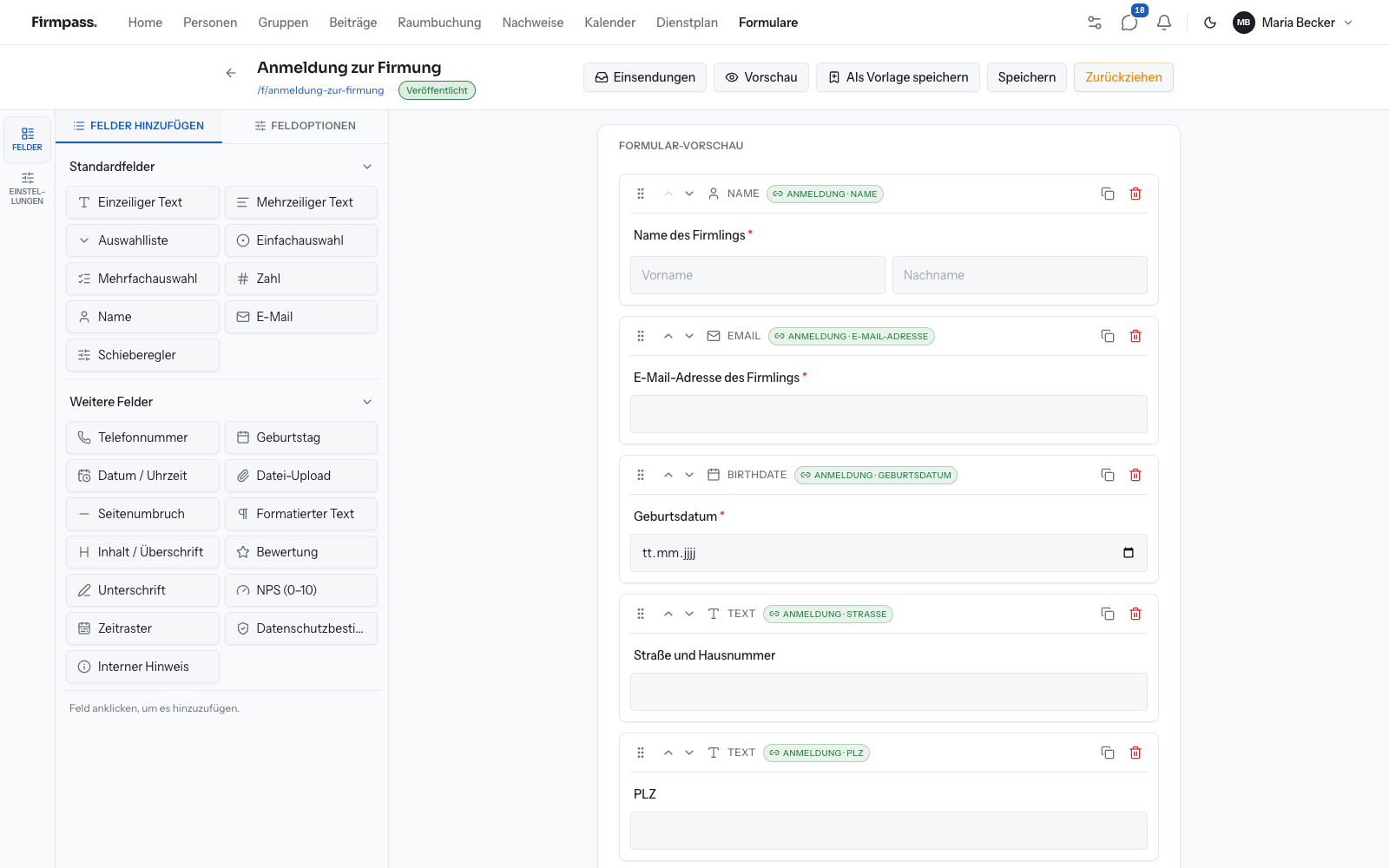Toggle dark mode moon icon
This screenshot has height=868, width=1389.
pyautogui.click(x=1210, y=23)
